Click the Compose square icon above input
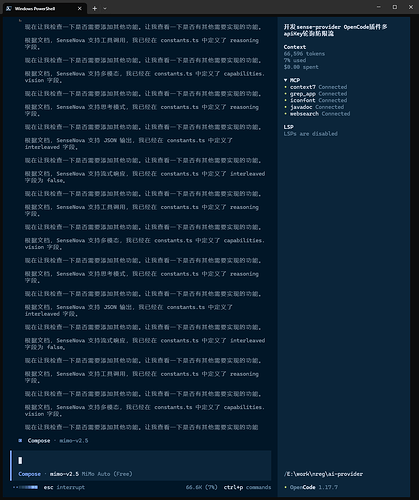Image resolution: width=419 pixels, height=500 pixels. click(20, 441)
